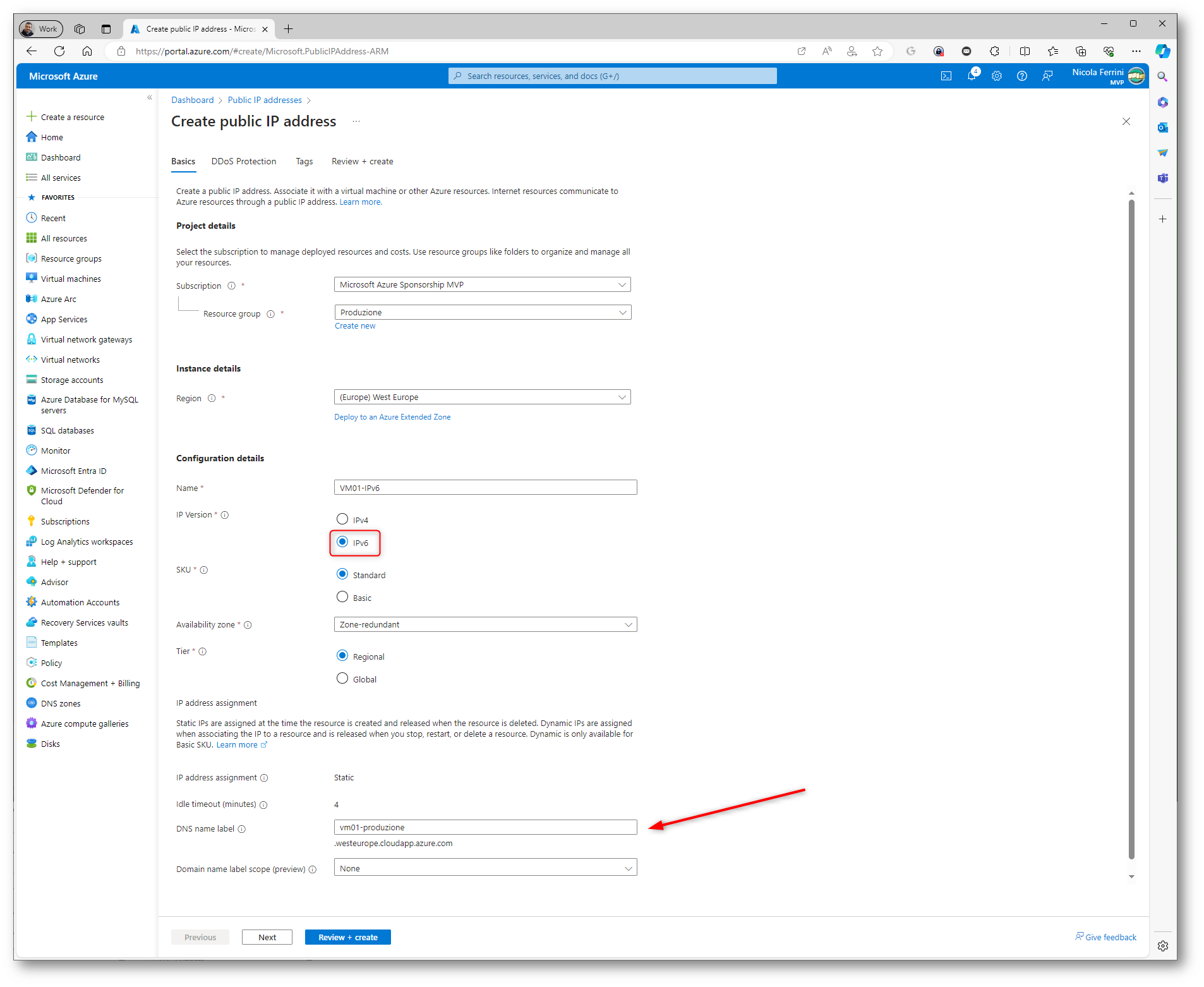Close the Create public IP address blade
1204x987 pixels.
click(1126, 121)
